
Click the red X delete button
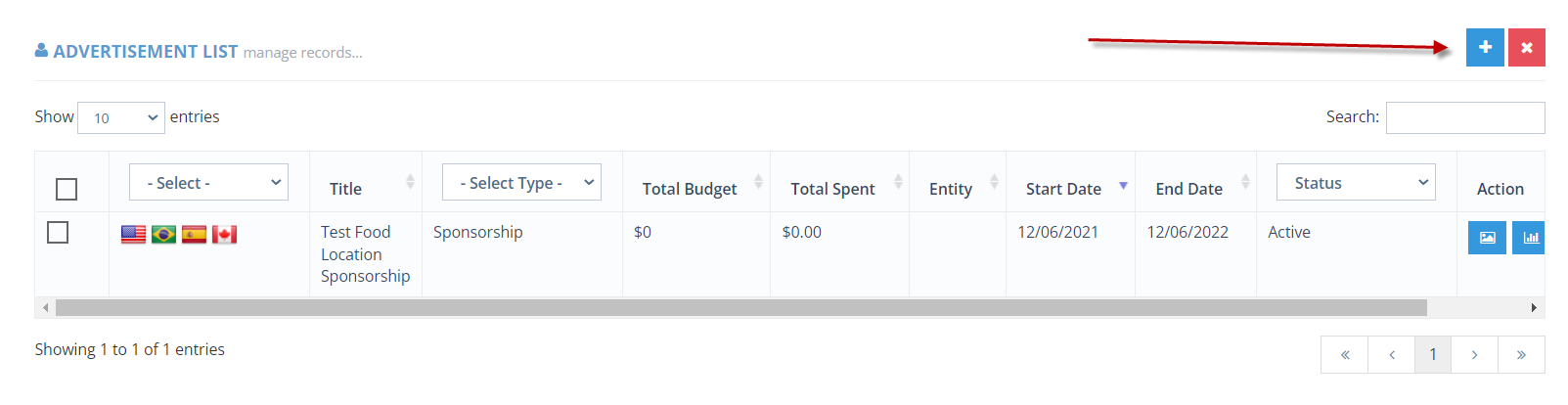[x=1526, y=47]
